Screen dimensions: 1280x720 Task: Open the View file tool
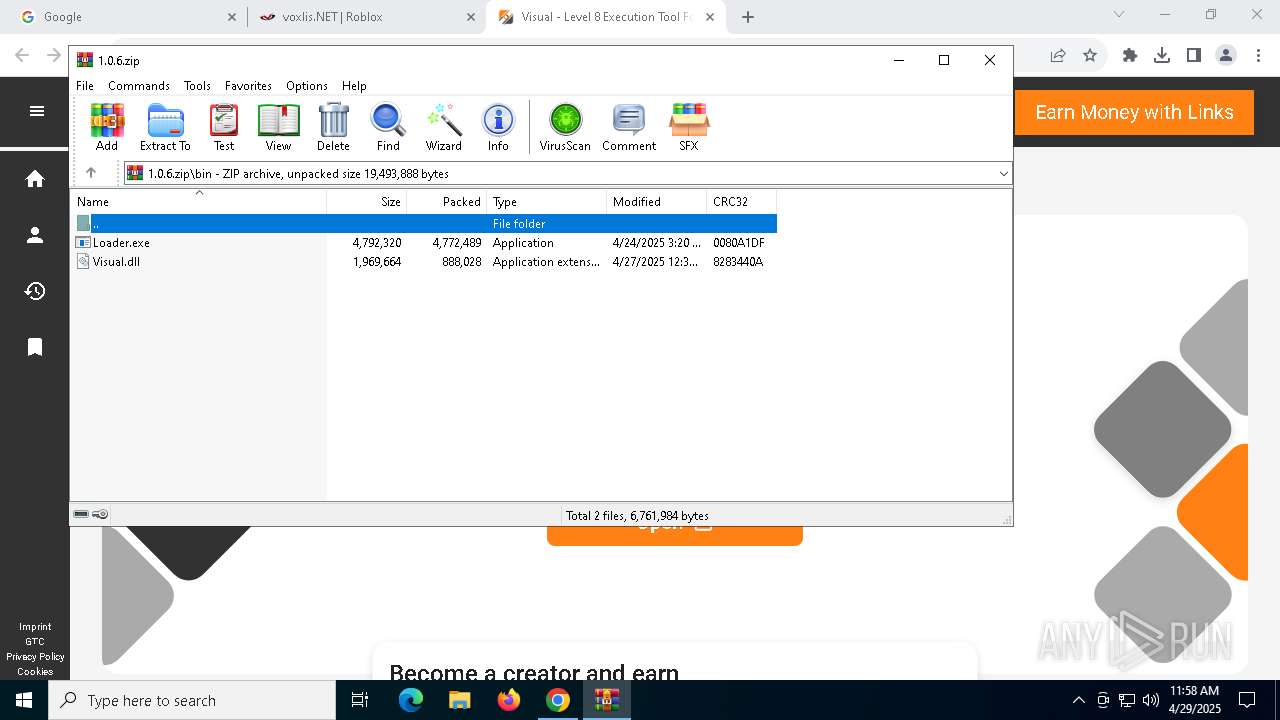pos(278,127)
